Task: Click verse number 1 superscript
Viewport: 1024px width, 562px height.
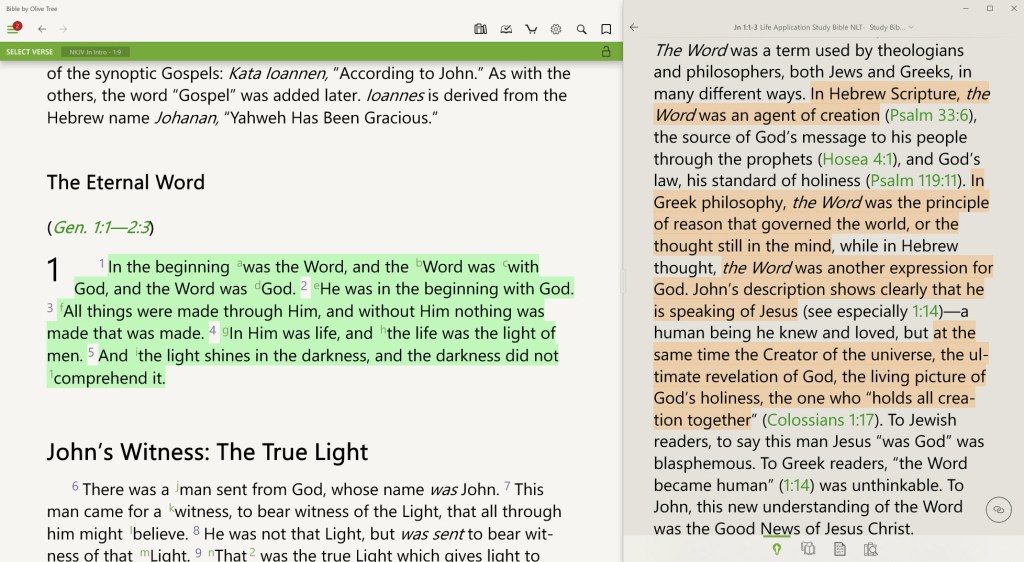Action: 102,263
